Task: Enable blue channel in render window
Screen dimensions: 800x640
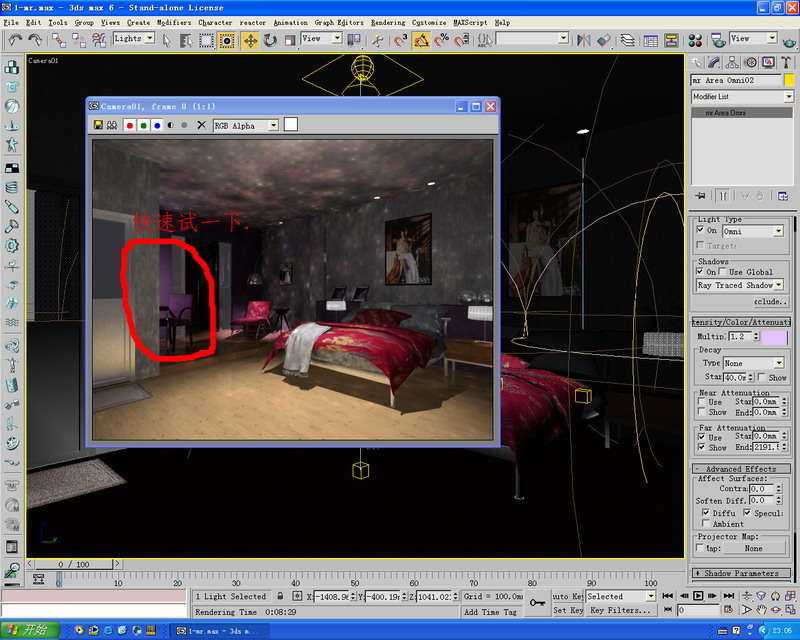Action: pyautogui.click(x=157, y=125)
